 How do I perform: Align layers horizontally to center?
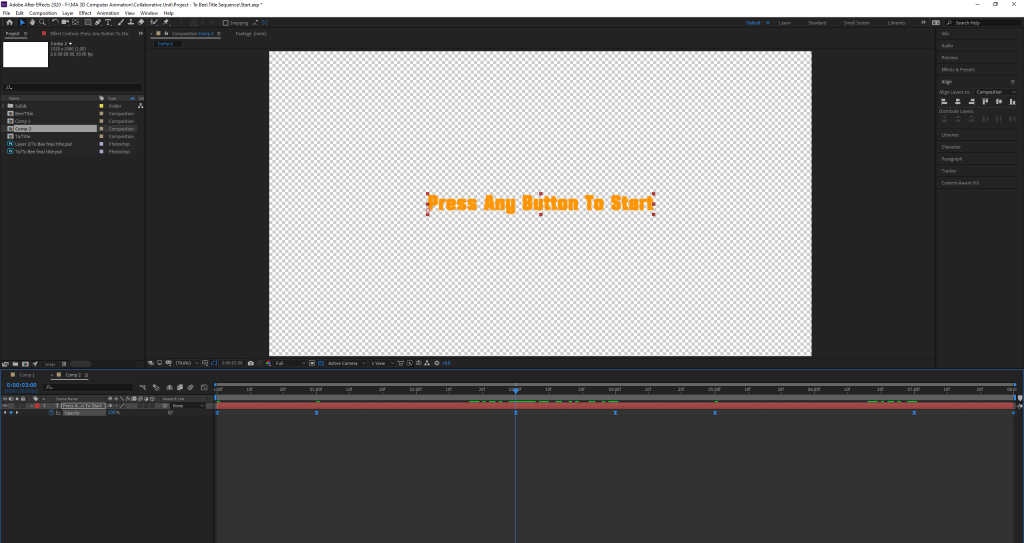(x=957, y=101)
